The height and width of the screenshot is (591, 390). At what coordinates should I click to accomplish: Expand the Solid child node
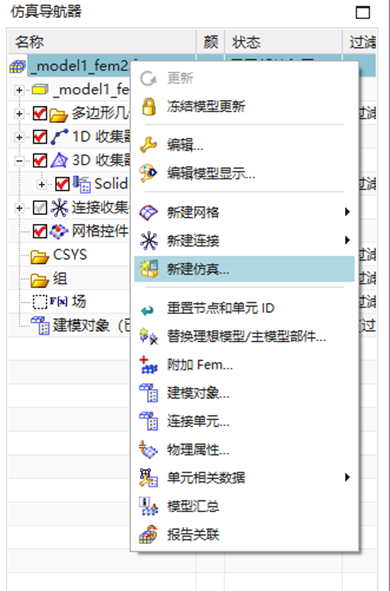pyautogui.click(x=41, y=184)
